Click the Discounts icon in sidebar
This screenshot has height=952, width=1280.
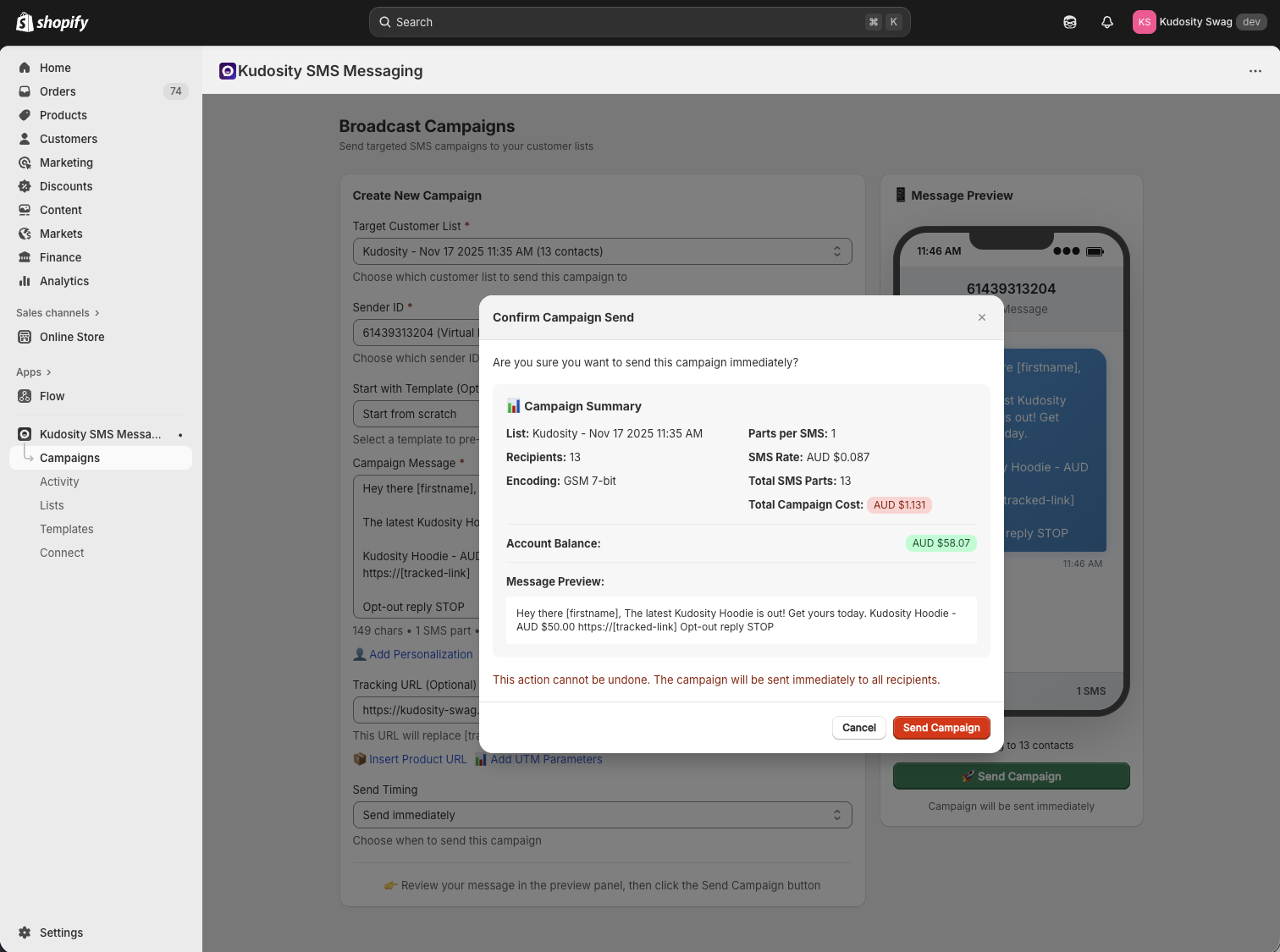[25, 186]
